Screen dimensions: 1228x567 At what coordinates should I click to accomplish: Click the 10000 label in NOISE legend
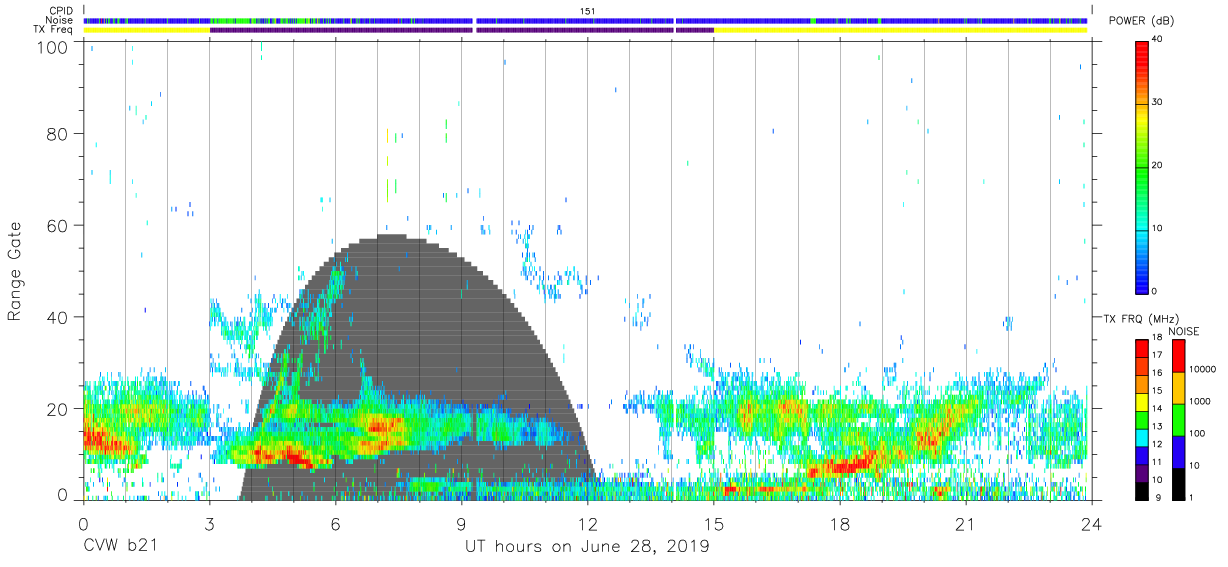pos(1202,369)
